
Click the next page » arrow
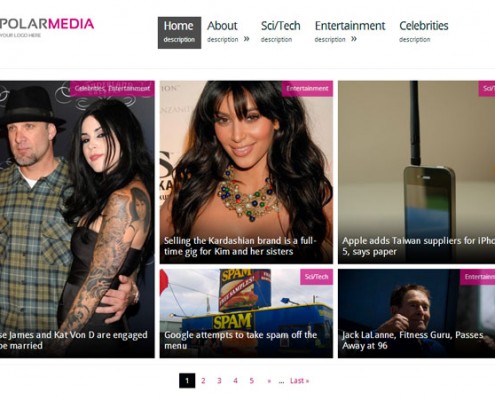tap(269, 381)
